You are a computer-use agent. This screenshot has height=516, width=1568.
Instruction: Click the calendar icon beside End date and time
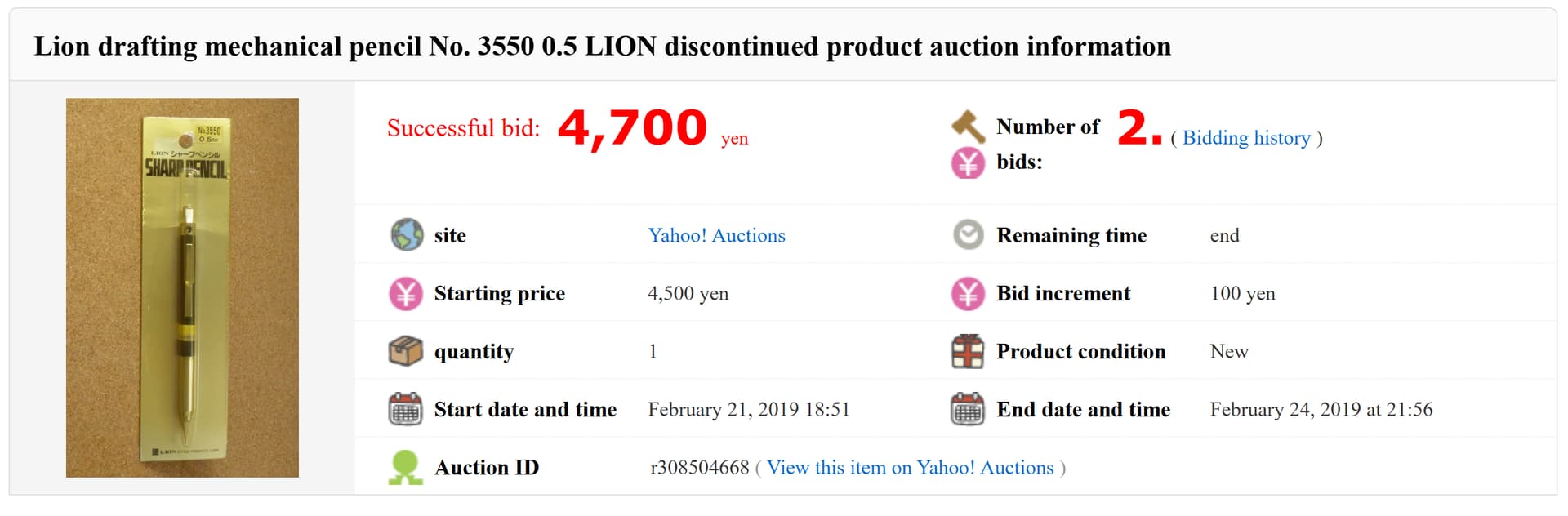pyautogui.click(x=969, y=410)
